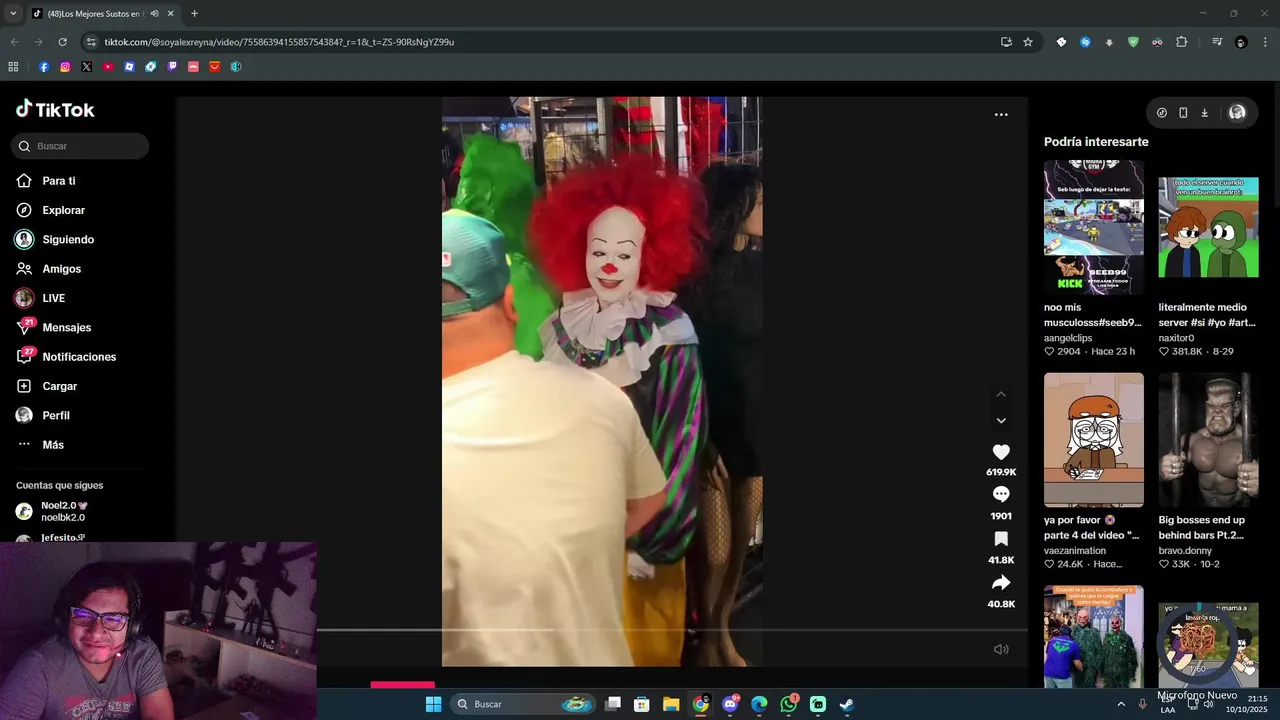Reload the page
Image resolution: width=1280 pixels, height=720 pixels.
click(x=62, y=42)
